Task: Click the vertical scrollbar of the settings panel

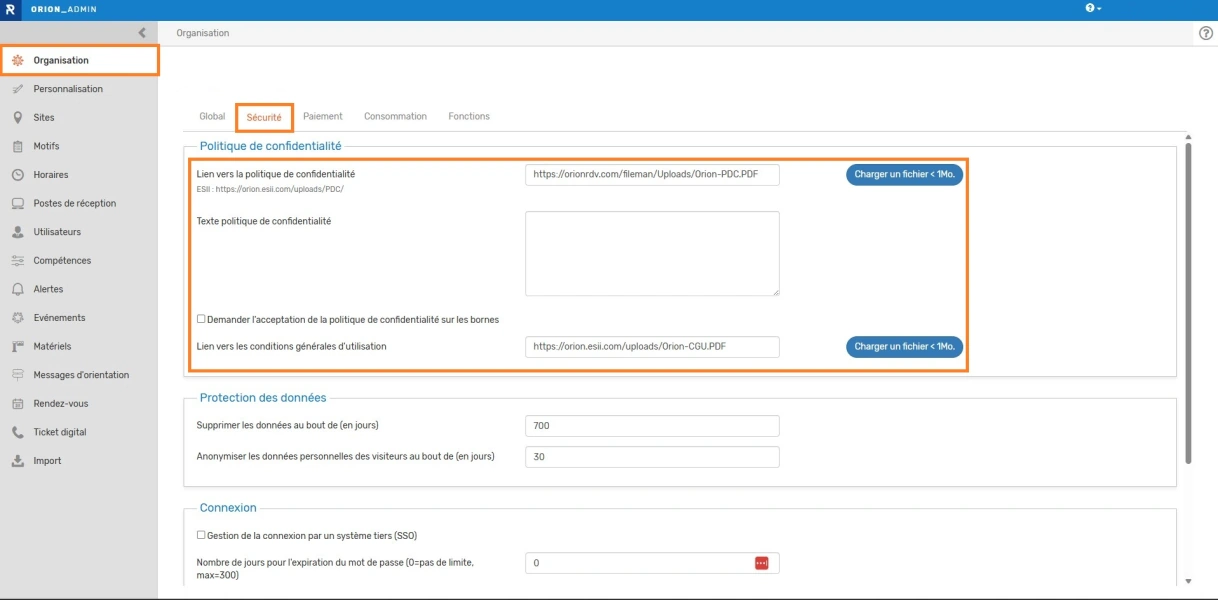Action: tap(1188, 300)
